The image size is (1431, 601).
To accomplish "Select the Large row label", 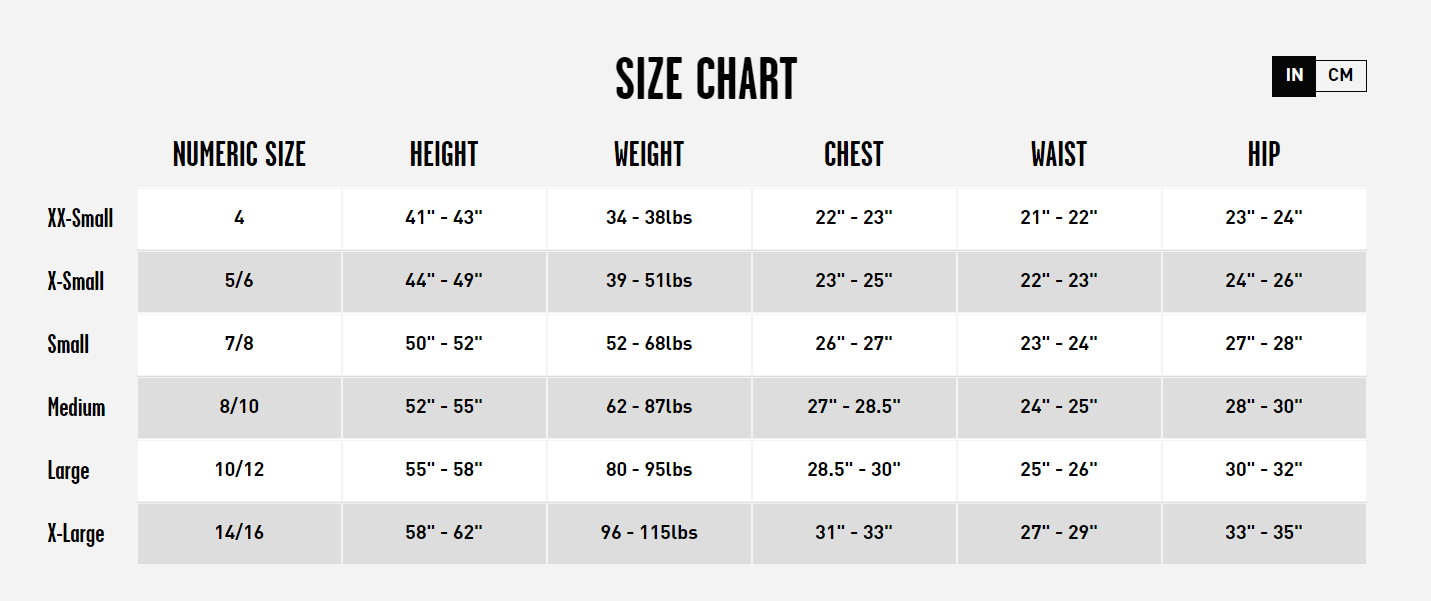I will pos(68,470).
